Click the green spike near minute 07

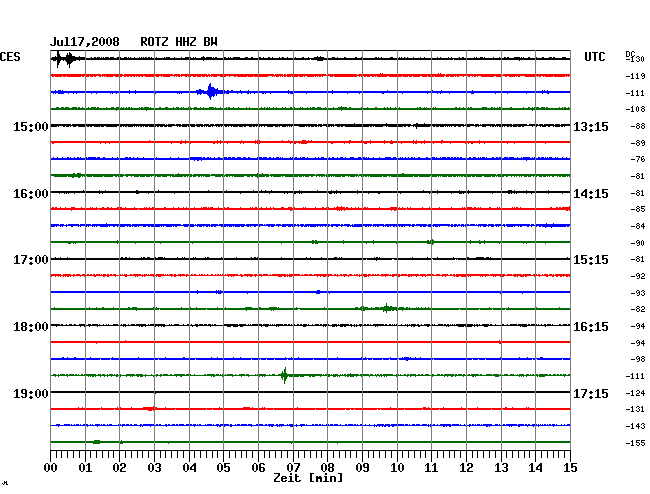(x=284, y=375)
